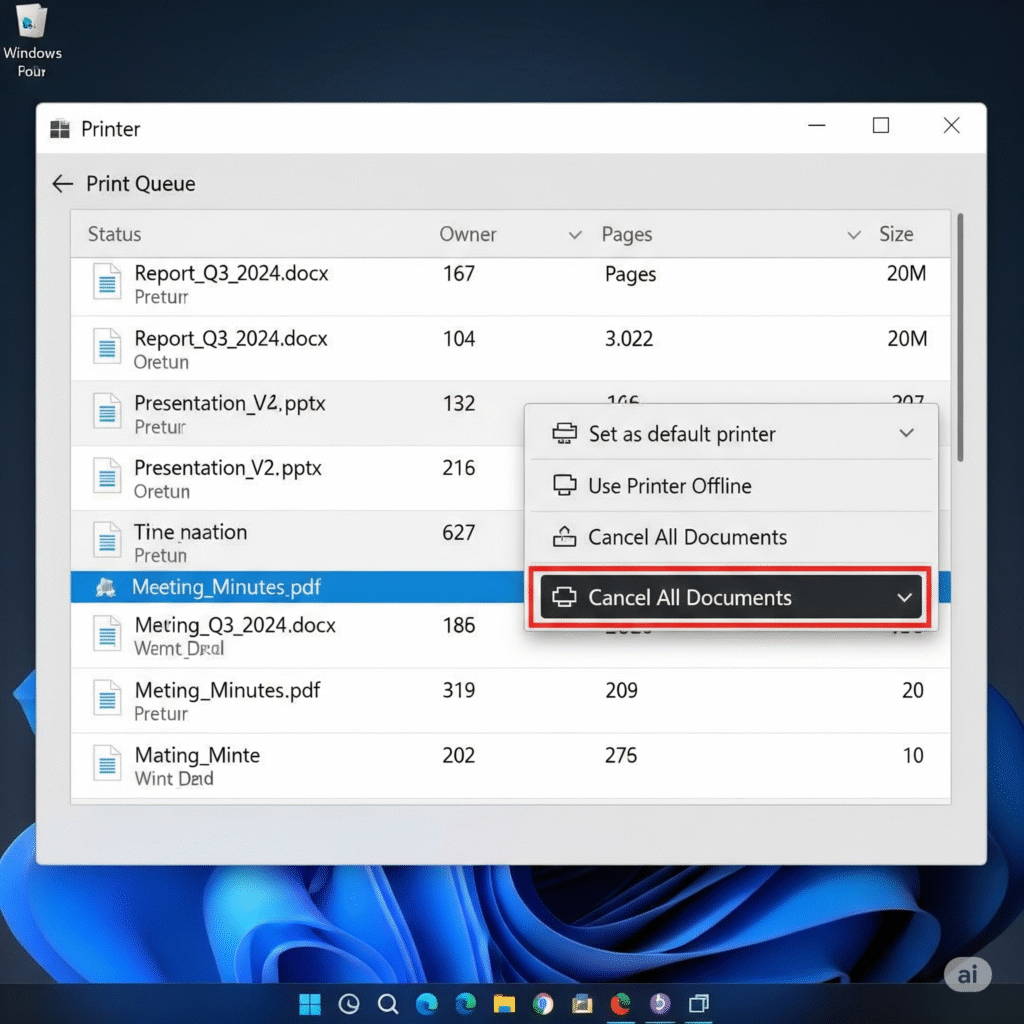The width and height of the screenshot is (1024, 1024).
Task: Click the Start button on the taskbar
Action: (310, 1004)
